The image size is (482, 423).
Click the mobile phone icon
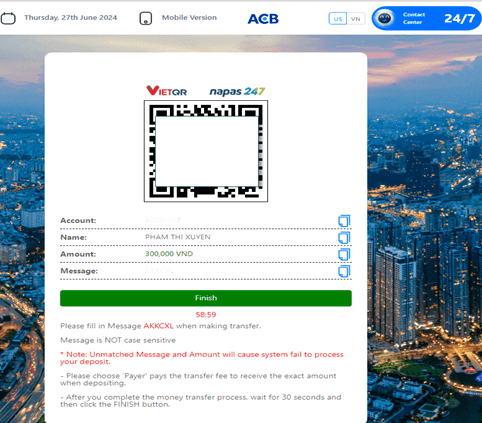146,18
